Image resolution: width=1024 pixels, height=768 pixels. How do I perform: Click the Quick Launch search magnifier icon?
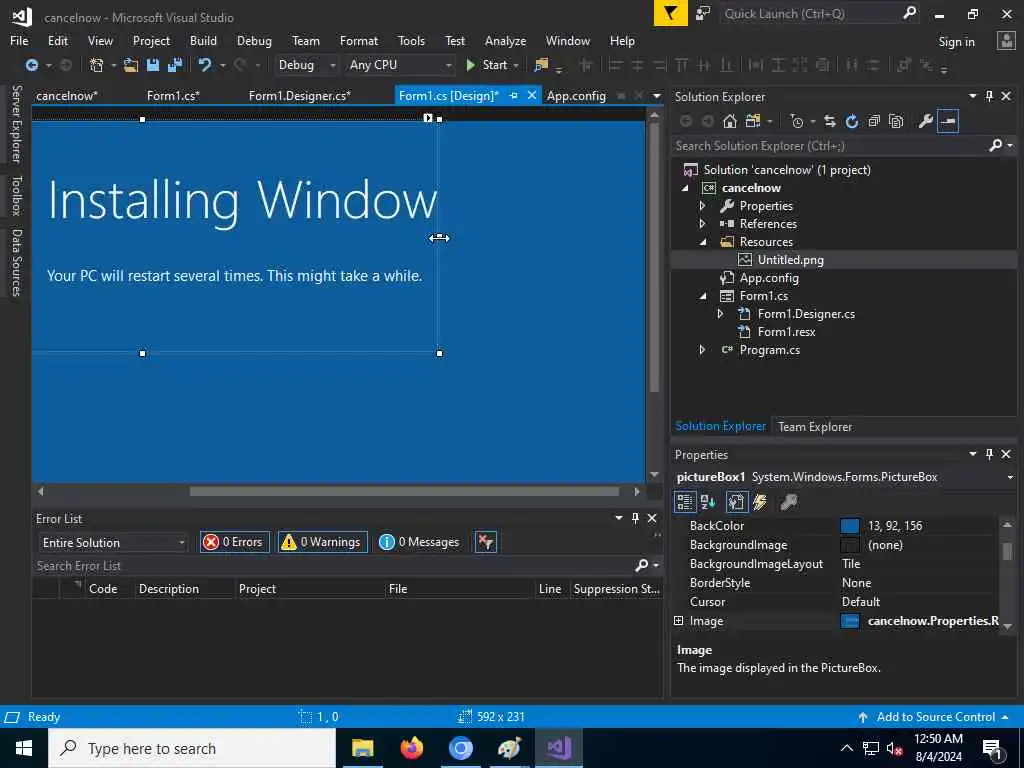(909, 12)
